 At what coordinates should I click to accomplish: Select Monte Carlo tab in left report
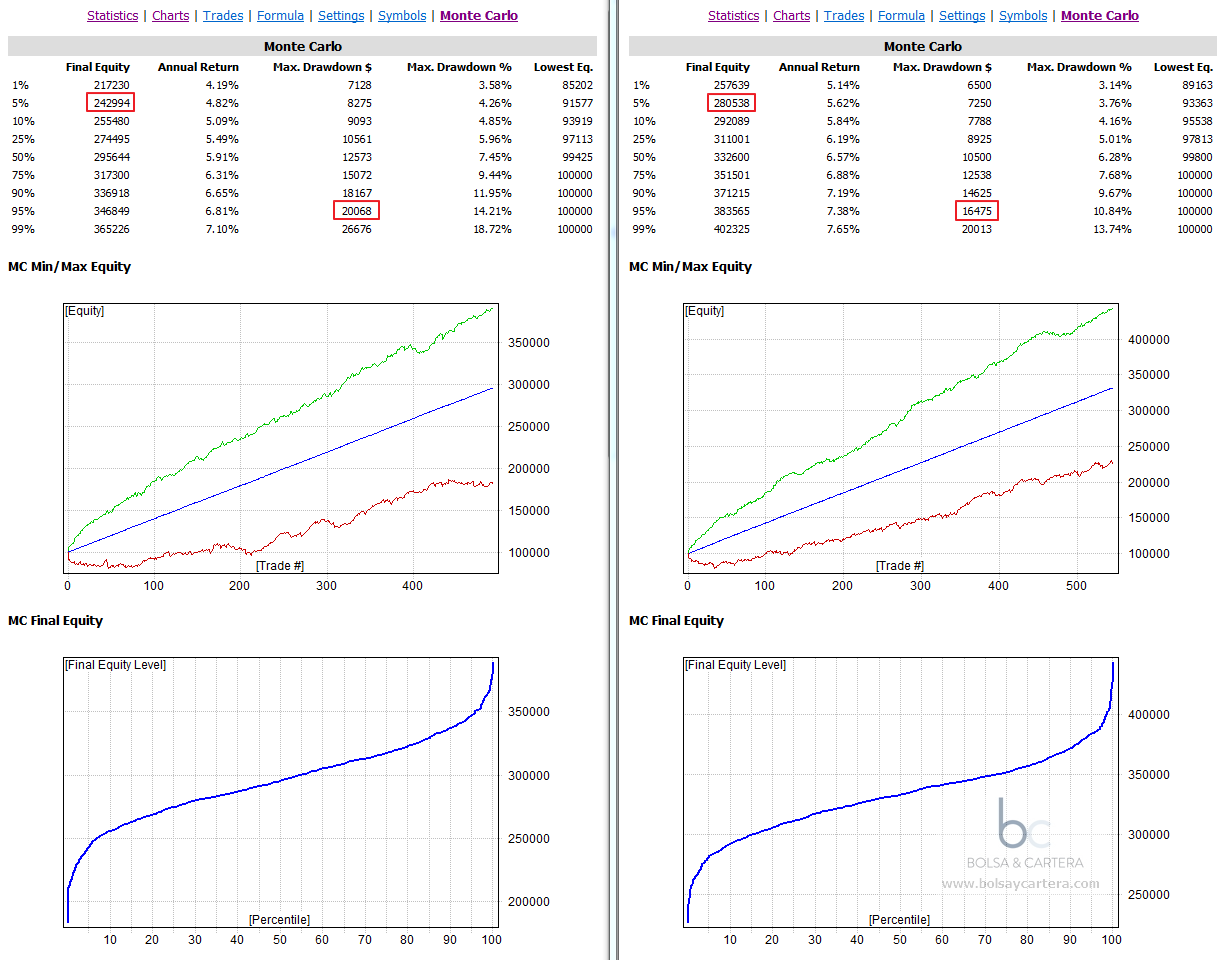point(479,16)
